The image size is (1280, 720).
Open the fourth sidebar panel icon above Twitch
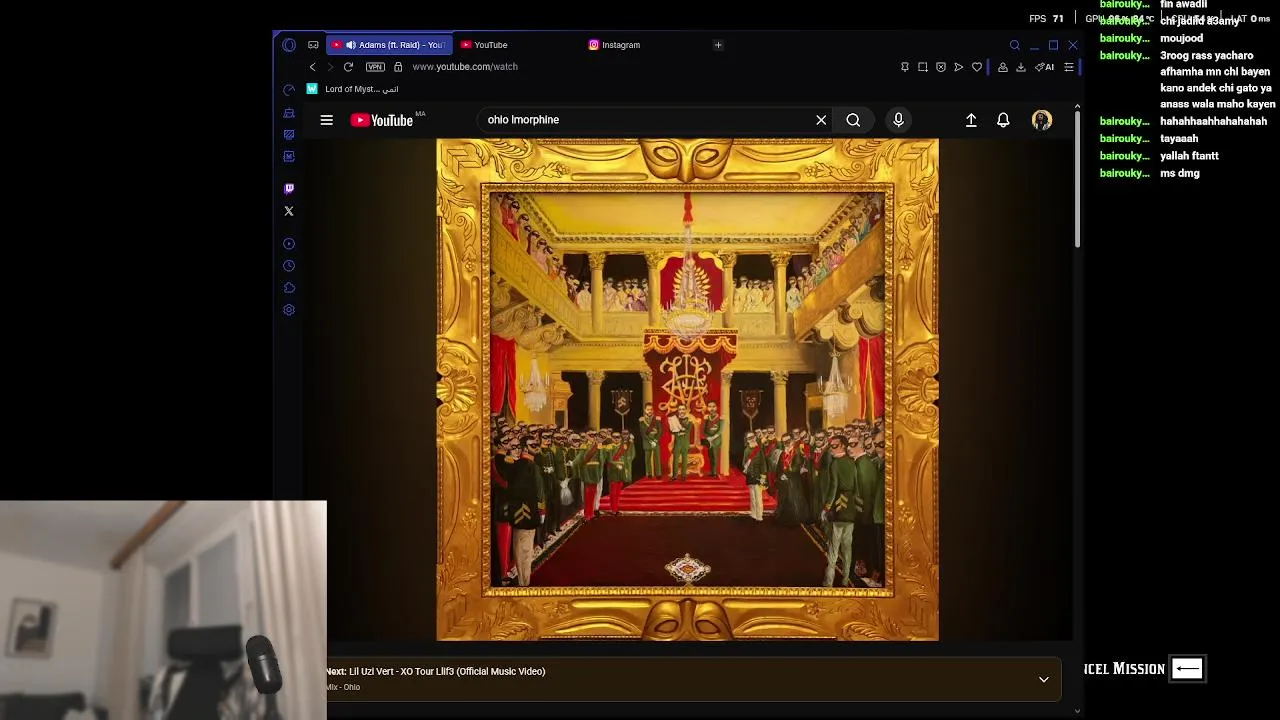(289, 156)
